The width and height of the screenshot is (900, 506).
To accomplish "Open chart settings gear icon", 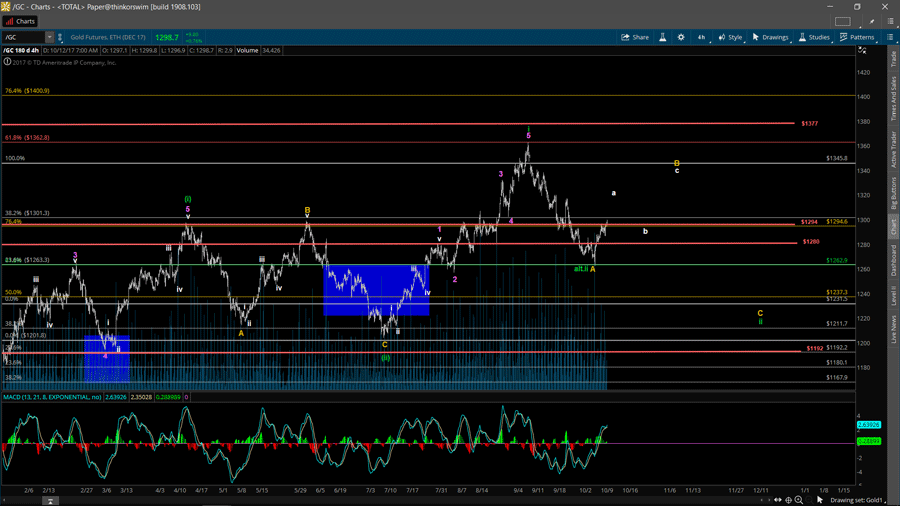I will pyautogui.click(x=681, y=37).
